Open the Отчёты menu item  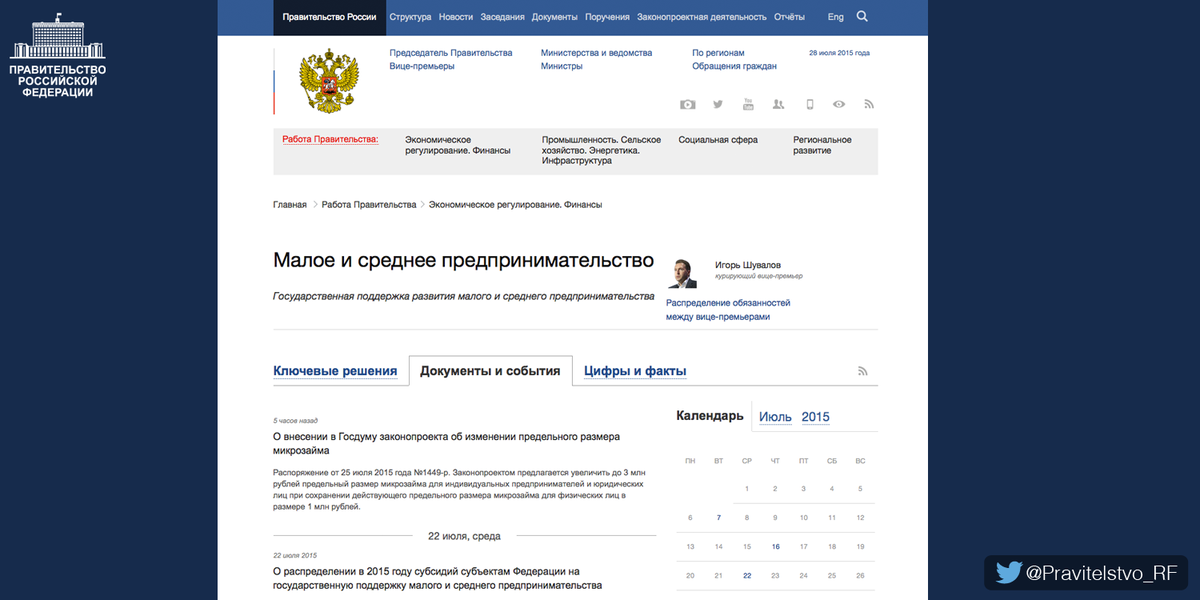point(790,17)
